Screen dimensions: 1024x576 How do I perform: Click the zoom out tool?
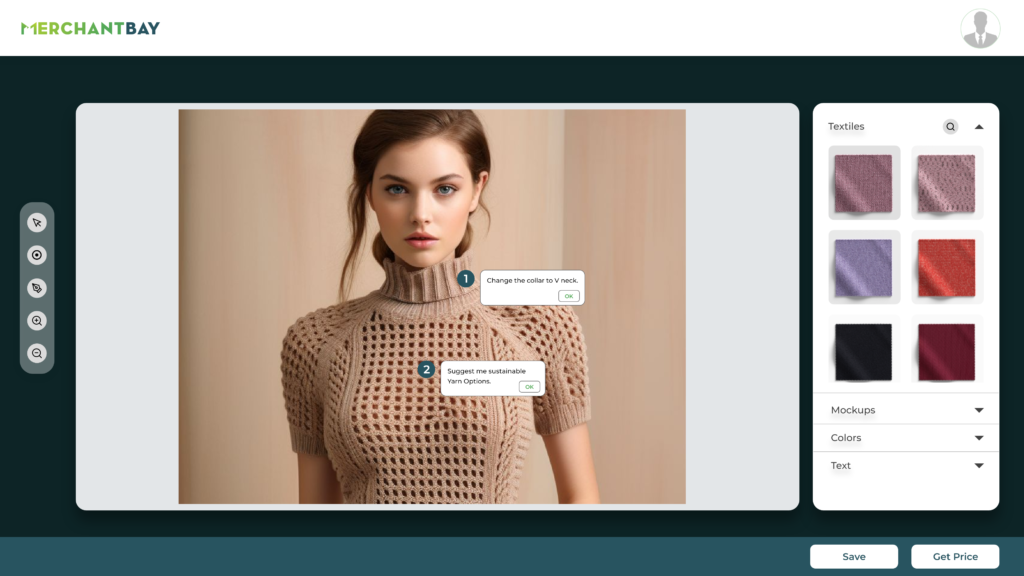point(37,353)
